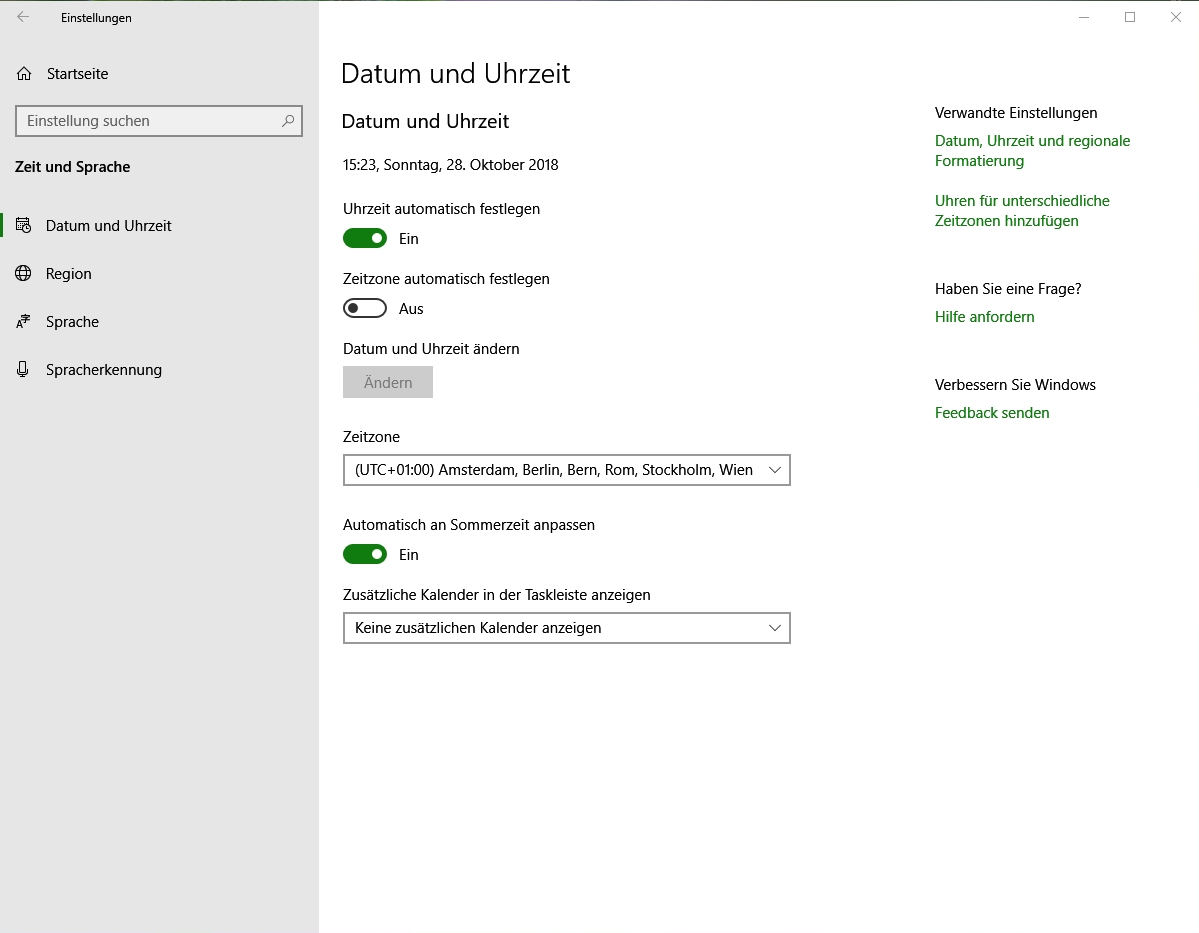The width and height of the screenshot is (1199, 933).
Task: Open the Zeitzone dropdown list
Action: point(567,470)
